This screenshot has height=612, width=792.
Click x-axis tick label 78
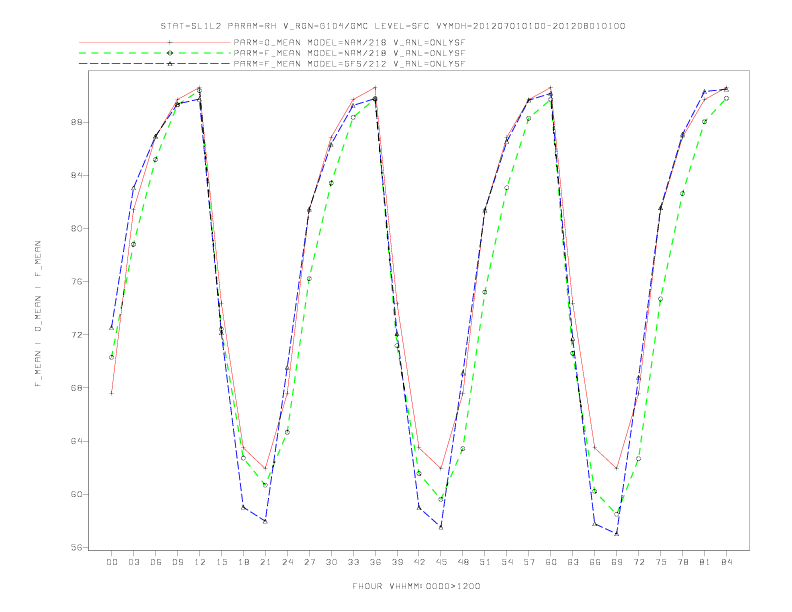(683, 562)
